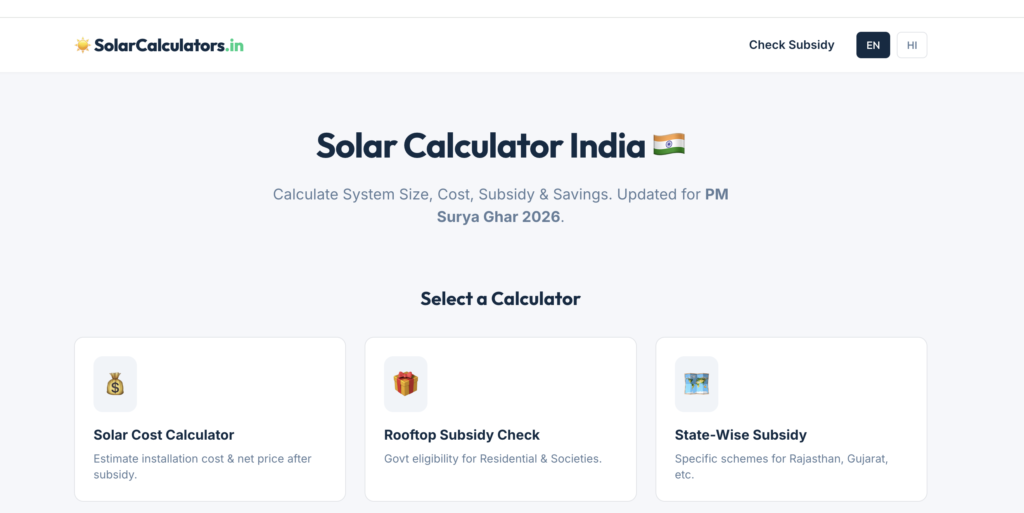Open the SolarCalculators.in home link
This screenshot has width=1024, height=513.
point(168,45)
